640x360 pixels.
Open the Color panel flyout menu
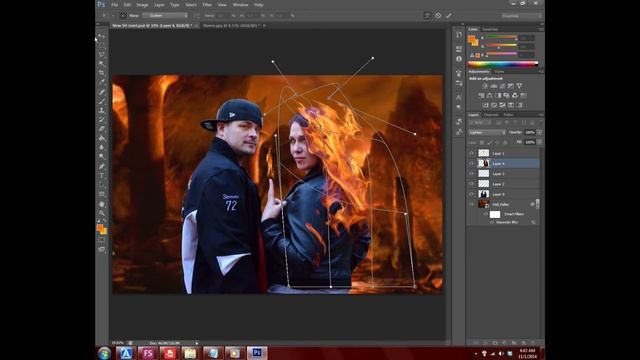point(540,29)
